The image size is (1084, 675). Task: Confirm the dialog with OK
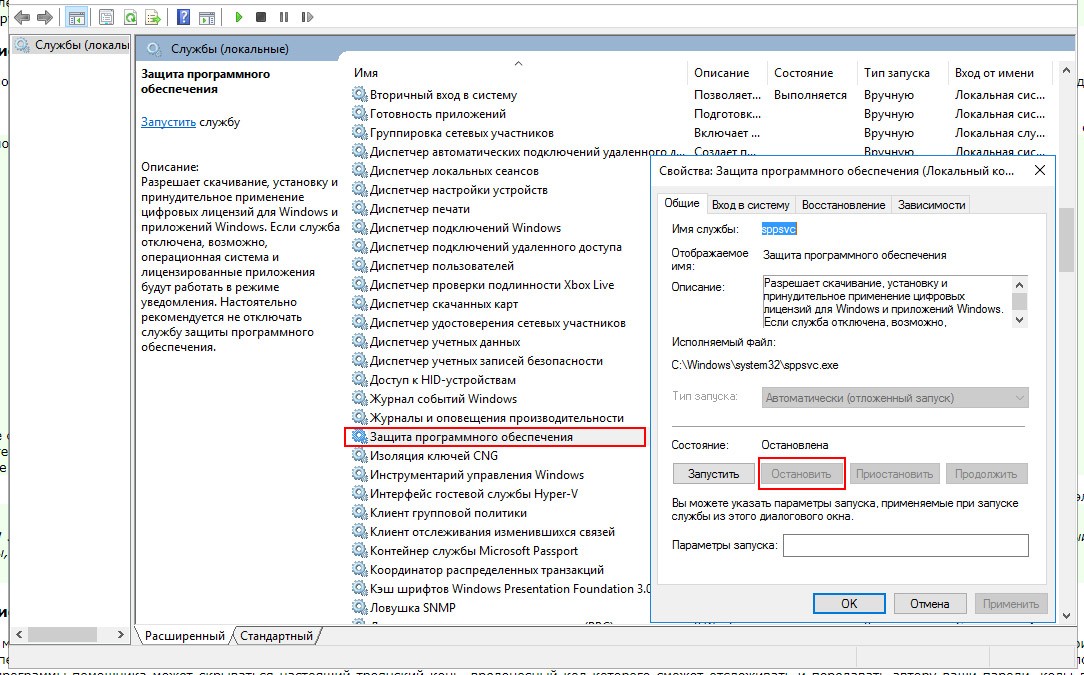pyautogui.click(x=849, y=603)
